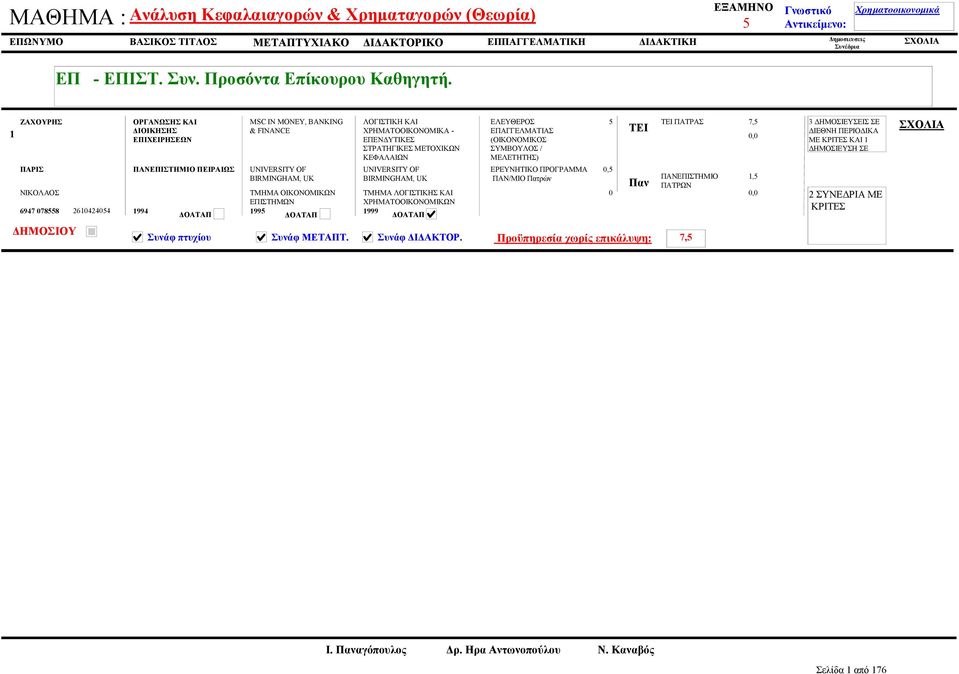The image size is (959, 674).
Task: Click ΠΑΝΕΠΙΣΤΗΜΙΟ ΠΕΙΡΑΙΩΣ text
Action: [x=183, y=169]
